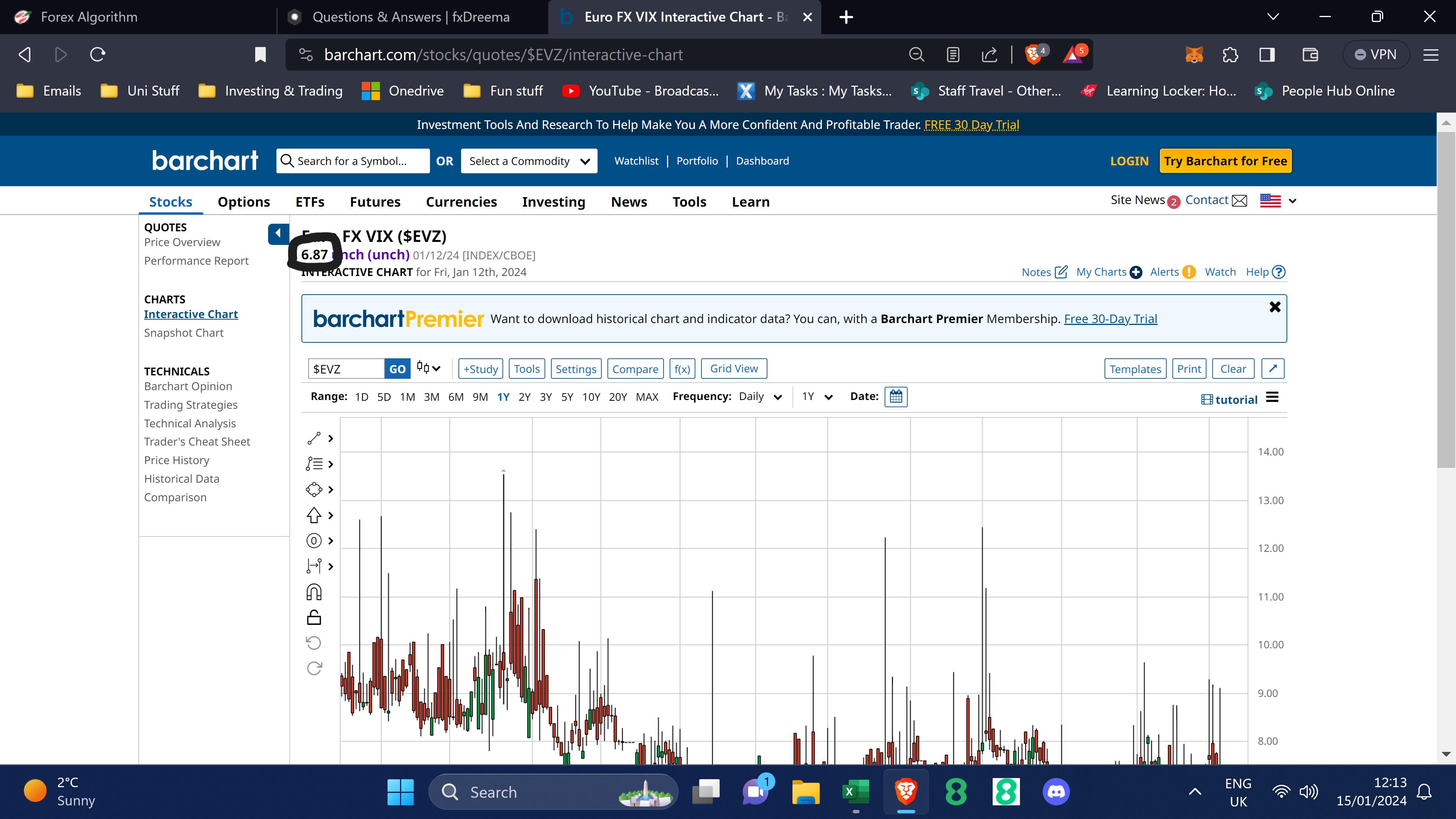
Task: Share this page icon
Action: (x=989, y=55)
